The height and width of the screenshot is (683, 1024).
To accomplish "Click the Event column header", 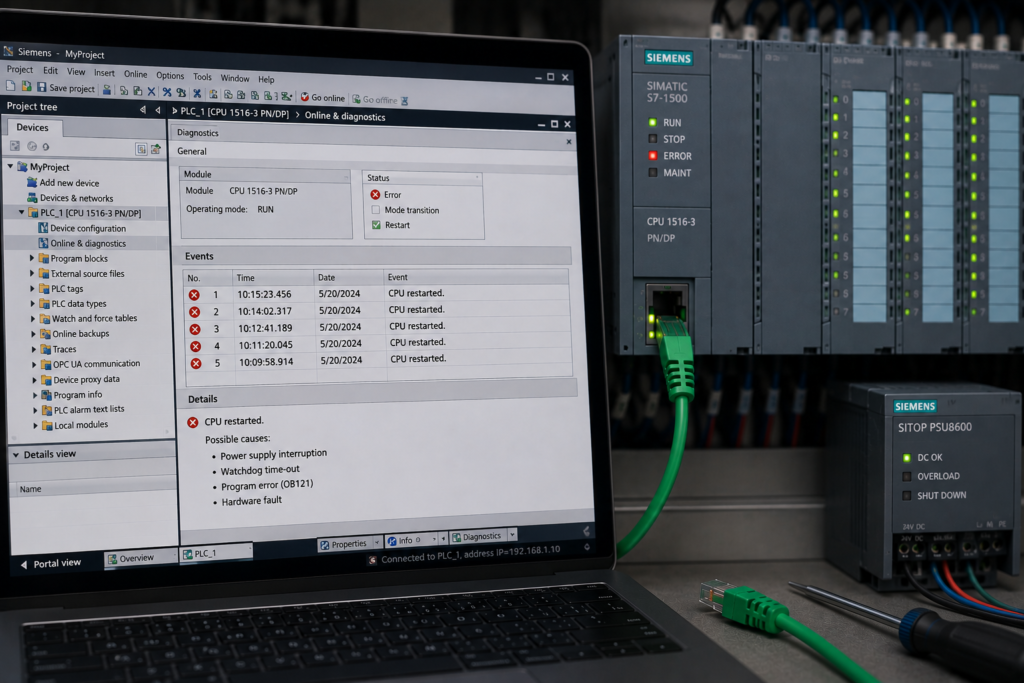I will point(476,277).
